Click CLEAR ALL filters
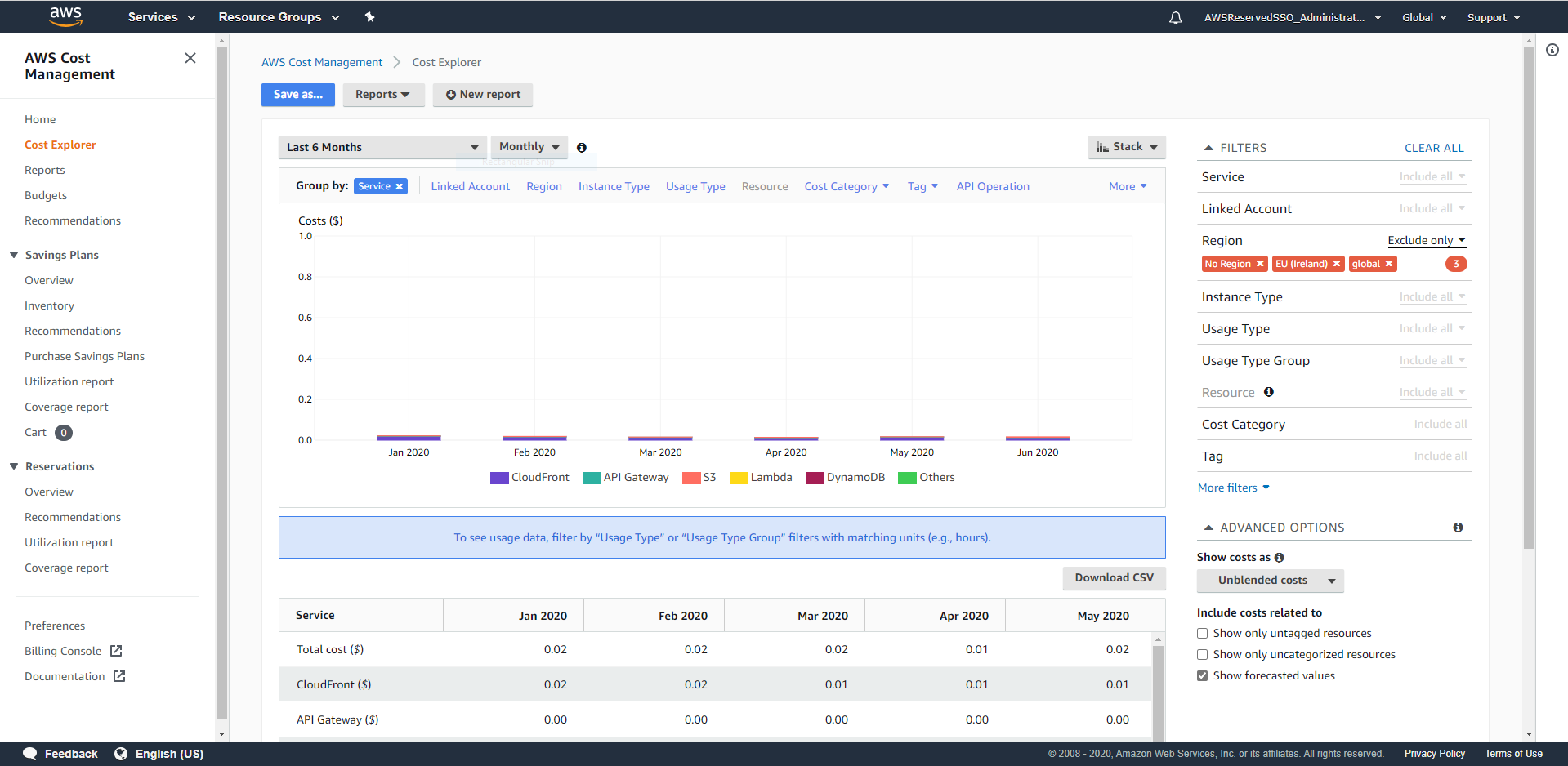 point(1434,148)
